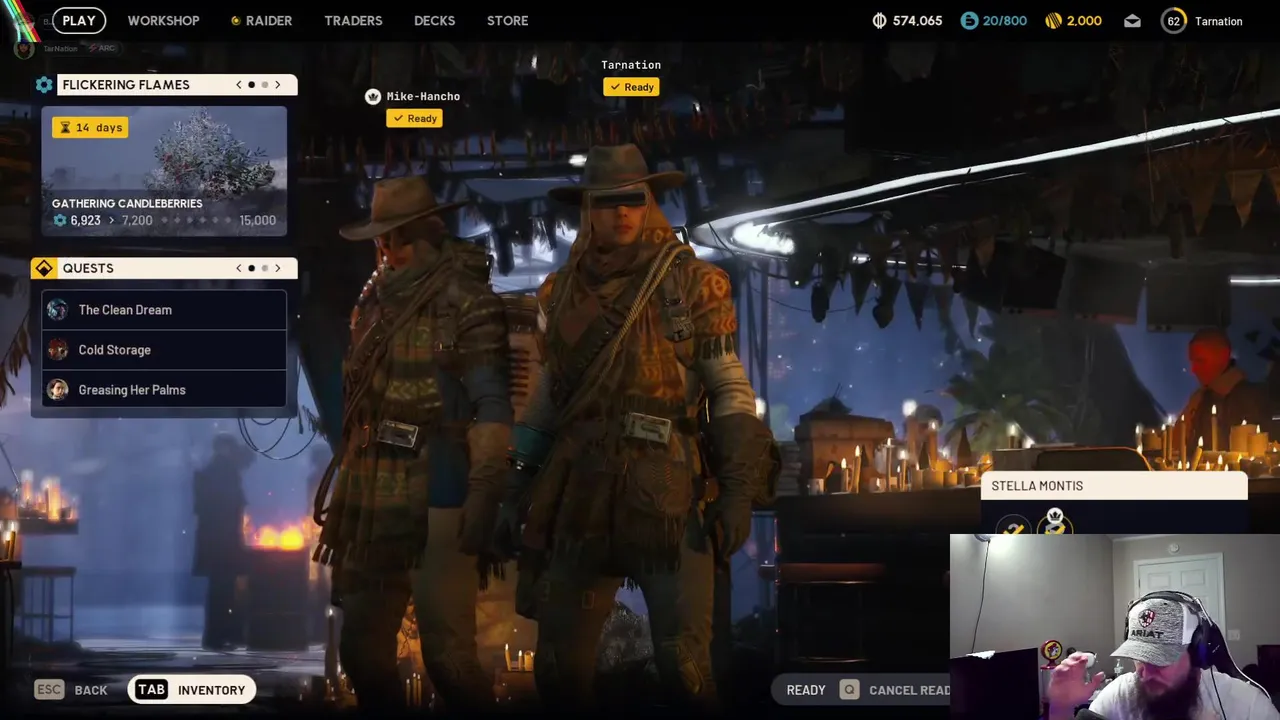The image size is (1280, 720).
Task: Click the gold coins icon beside 2,000
Action: coord(1053,20)
